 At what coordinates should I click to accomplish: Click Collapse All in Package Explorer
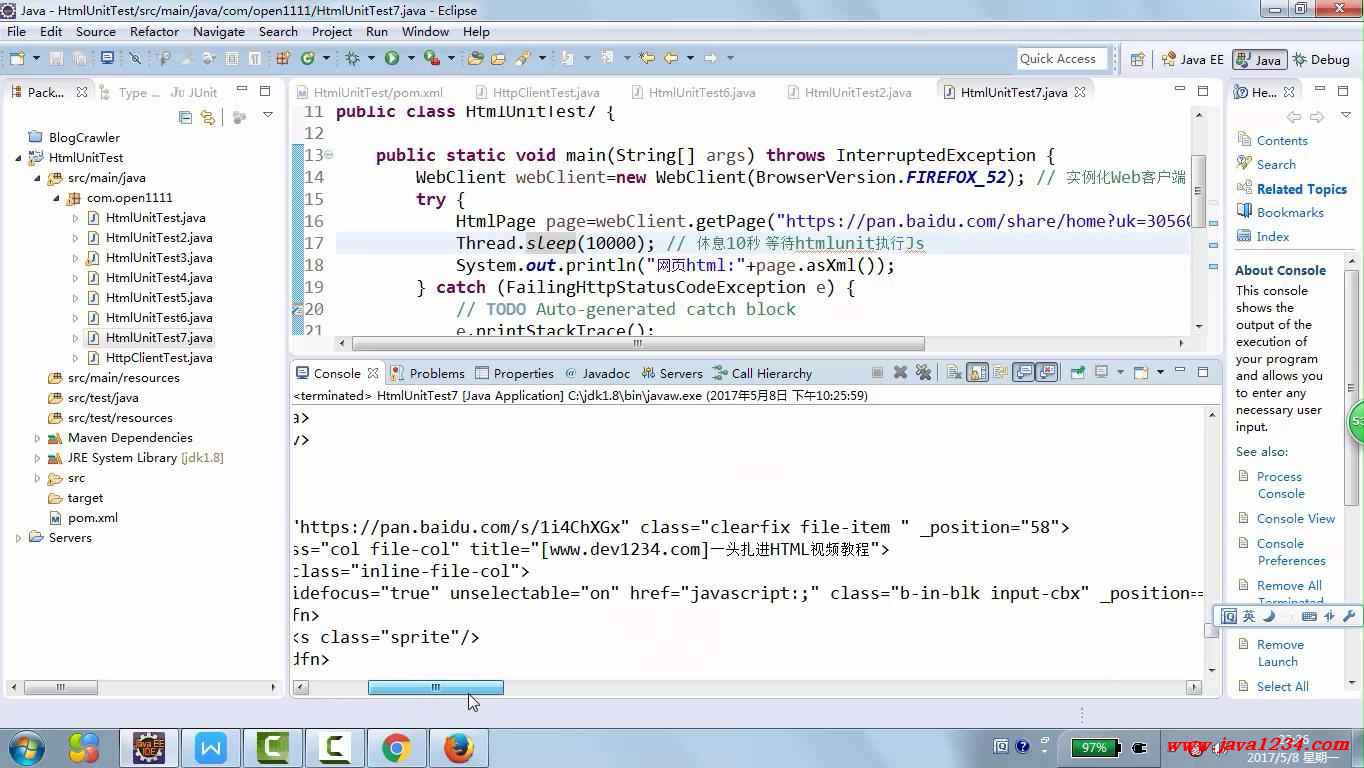coord(185,117)
